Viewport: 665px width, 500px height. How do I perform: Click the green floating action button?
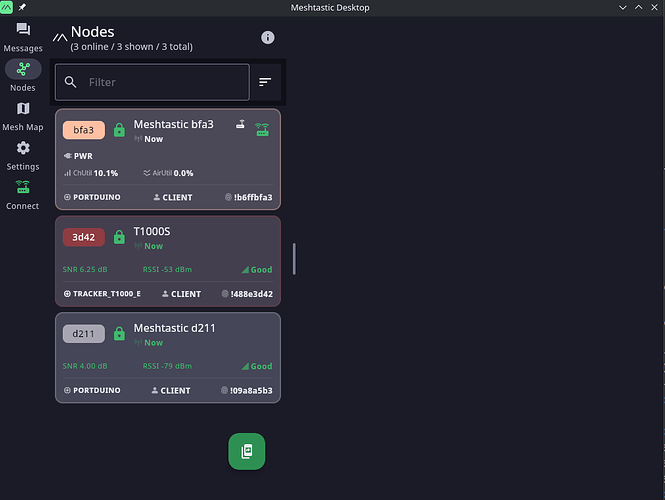[247, 451]
